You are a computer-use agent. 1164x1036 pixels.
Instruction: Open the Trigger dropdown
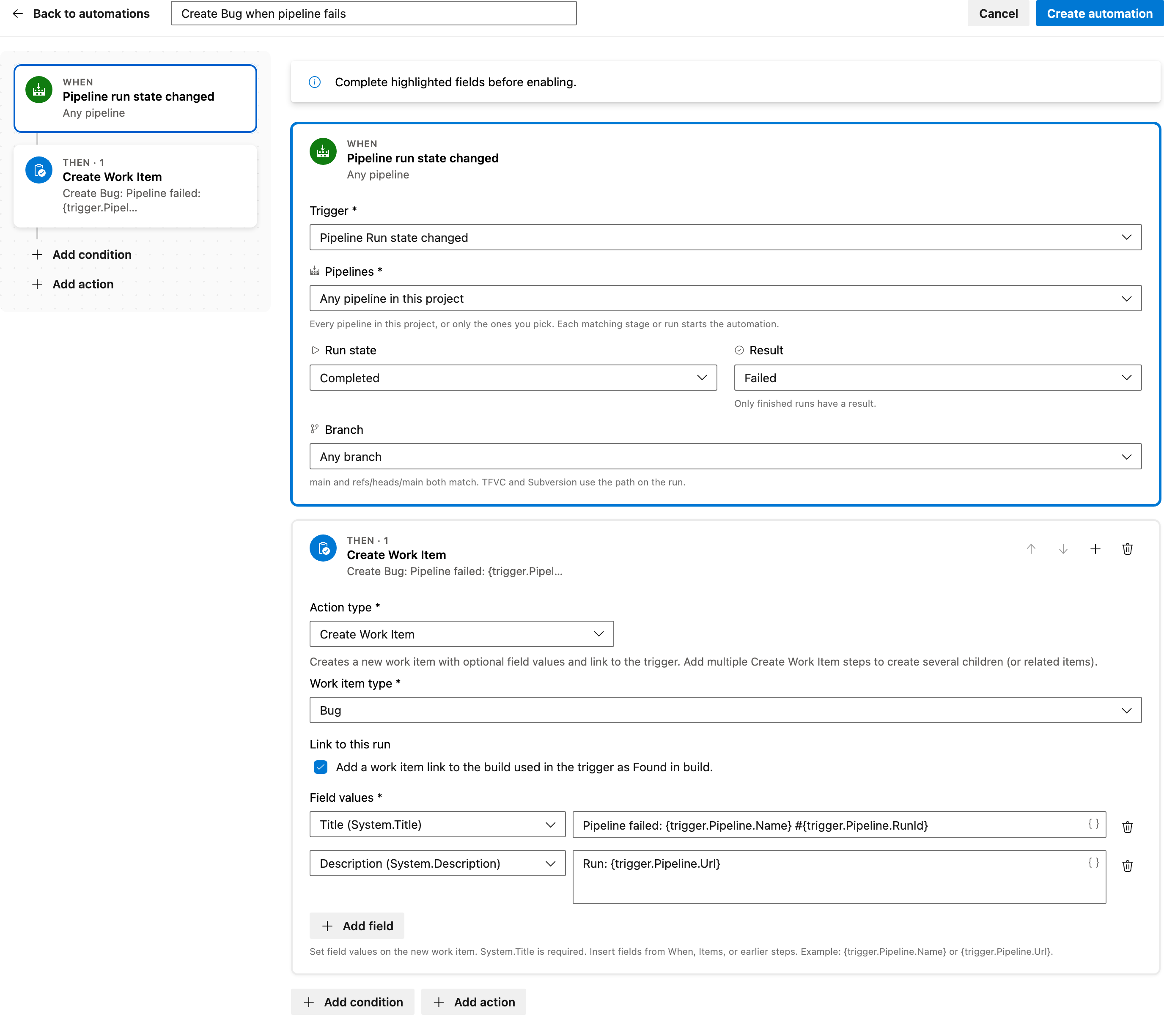(725, 237)
